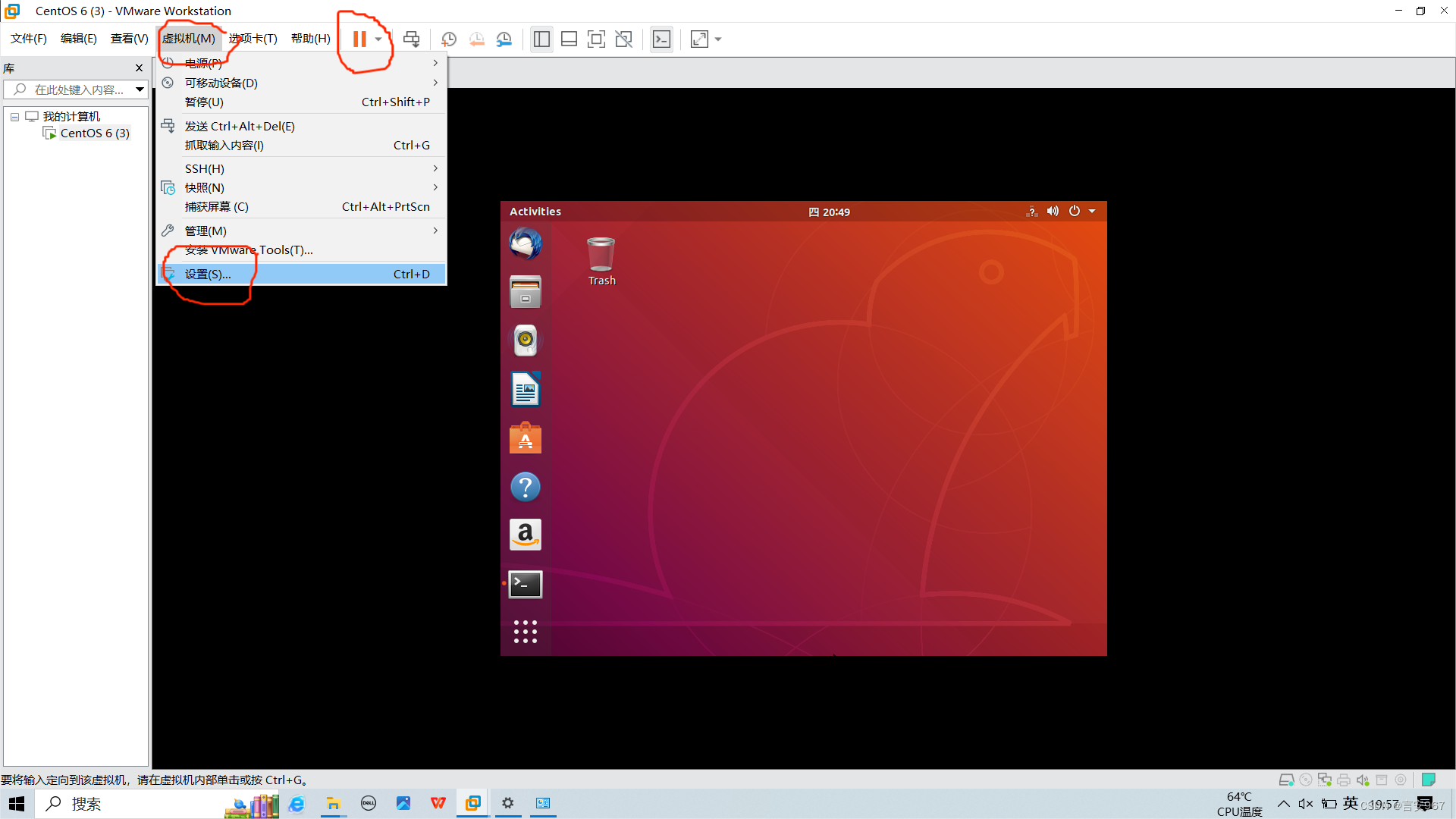Enter full screen mode icon

coord(597,39)
